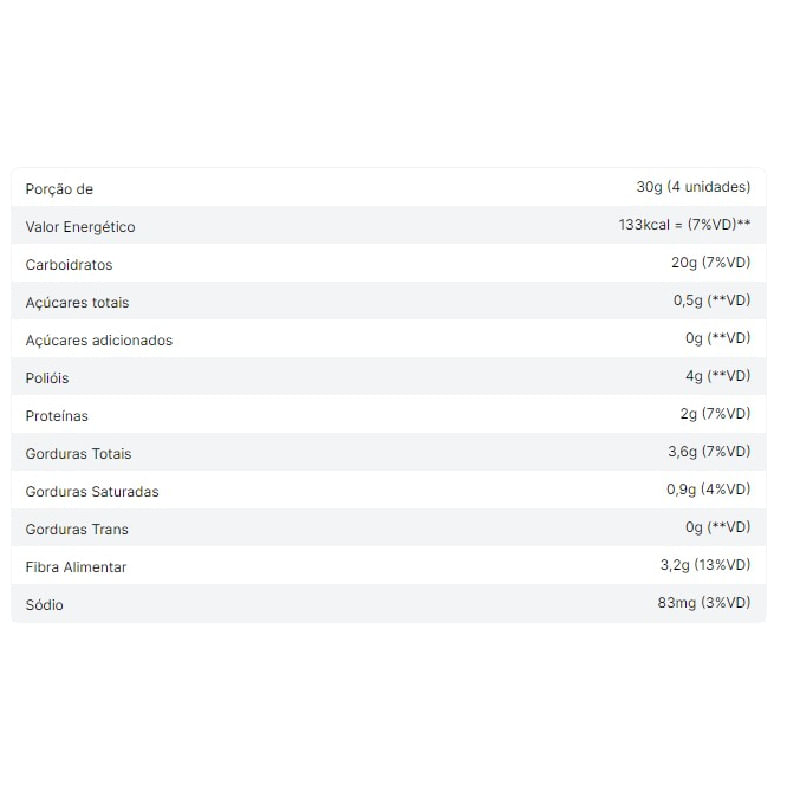Image resolution: width=800 pixels, height=800 pixels.
Task: Click the 'Polióis' row label
Action: tap(47, 378)
